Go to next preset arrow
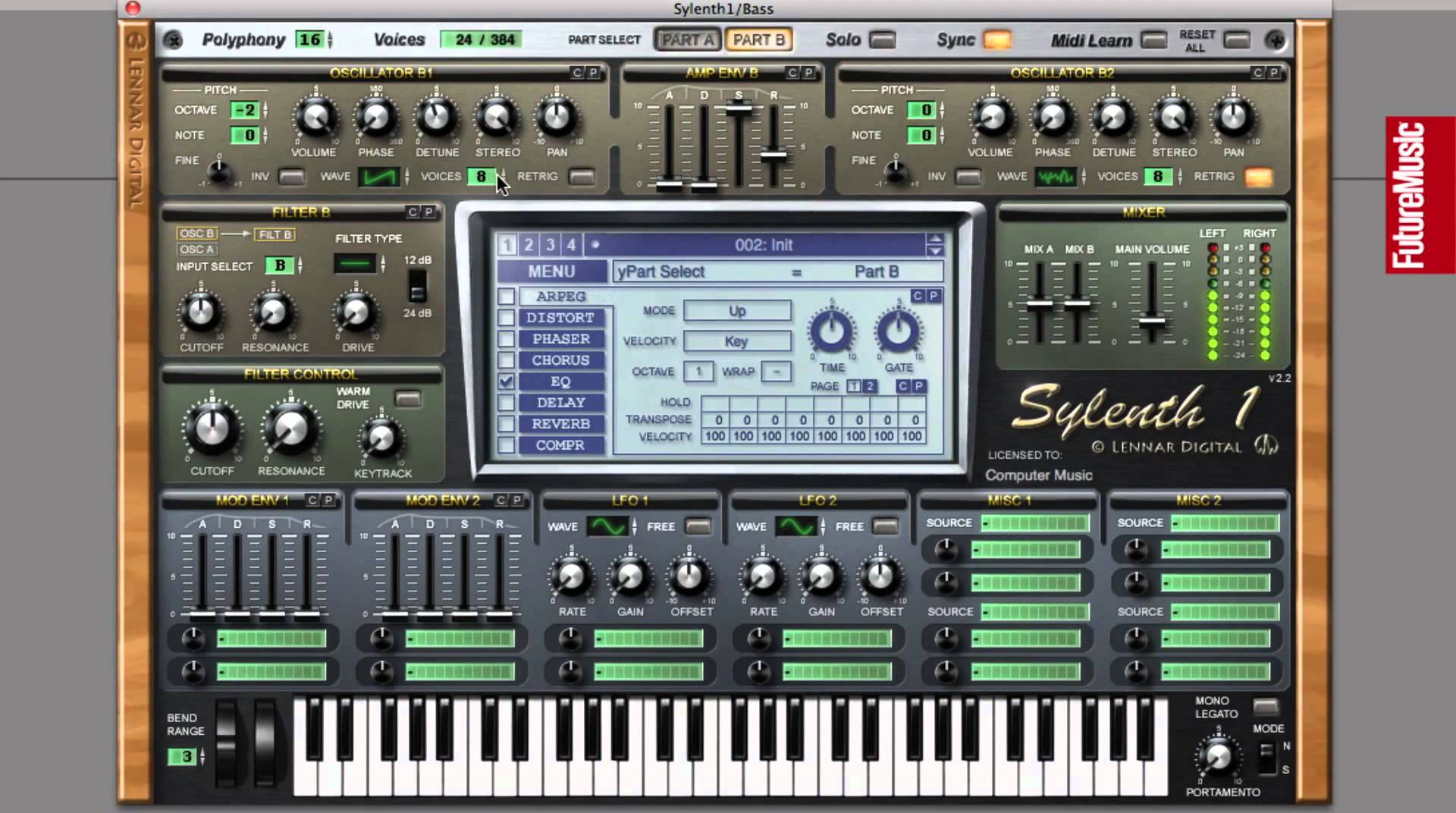1456x813 pixels. pyautogui.click(x=935, y=250)
